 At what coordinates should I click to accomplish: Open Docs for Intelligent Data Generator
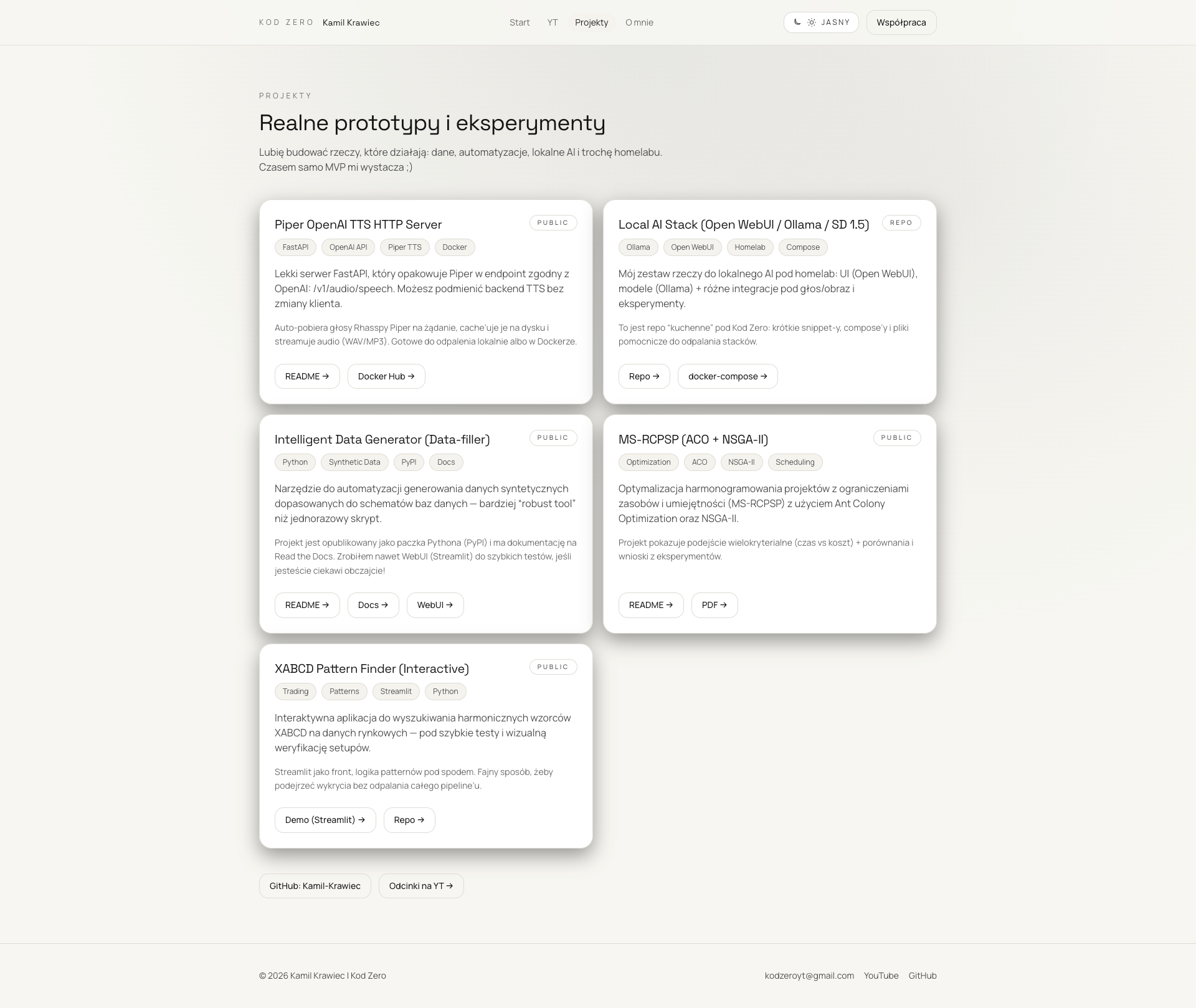click(x=373, y=605)
